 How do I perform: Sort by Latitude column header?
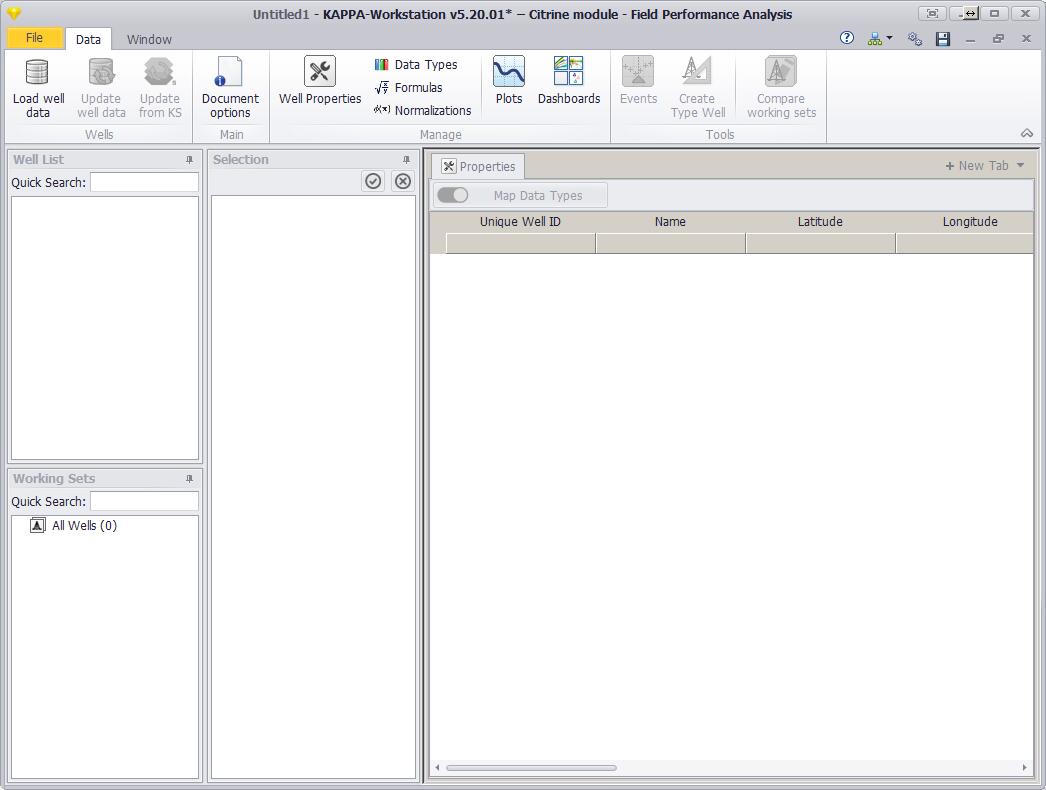point(821,222)
